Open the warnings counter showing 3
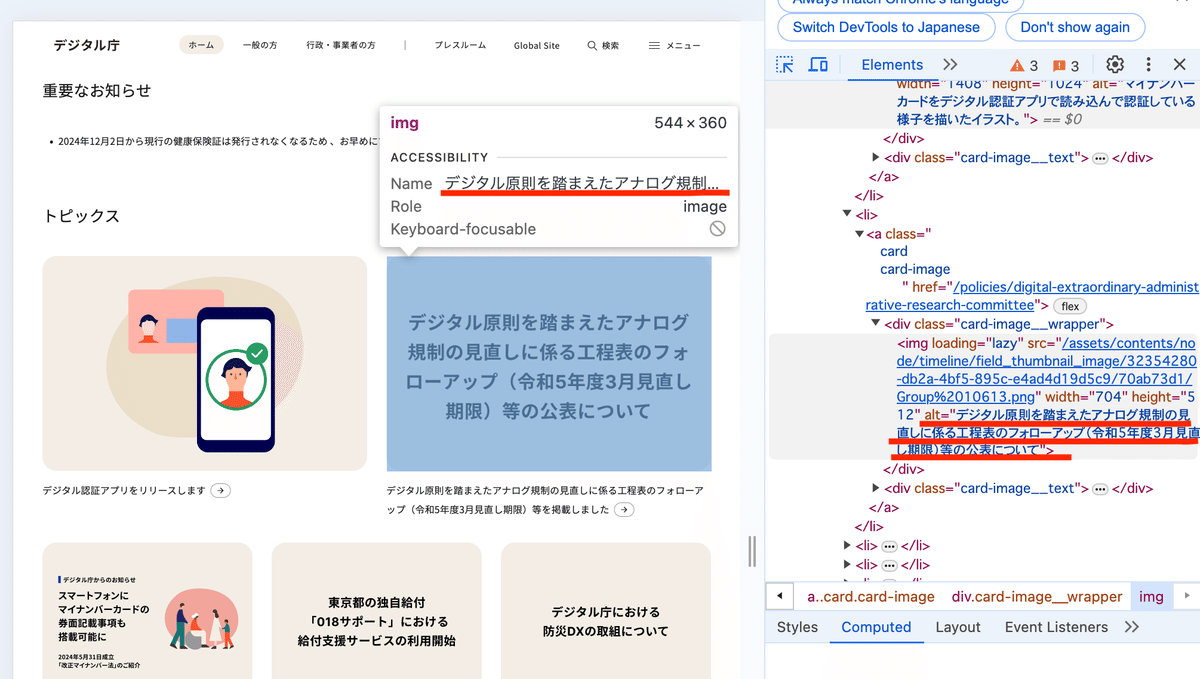This screenshot has width=1200, height=679. (1024, 66)
